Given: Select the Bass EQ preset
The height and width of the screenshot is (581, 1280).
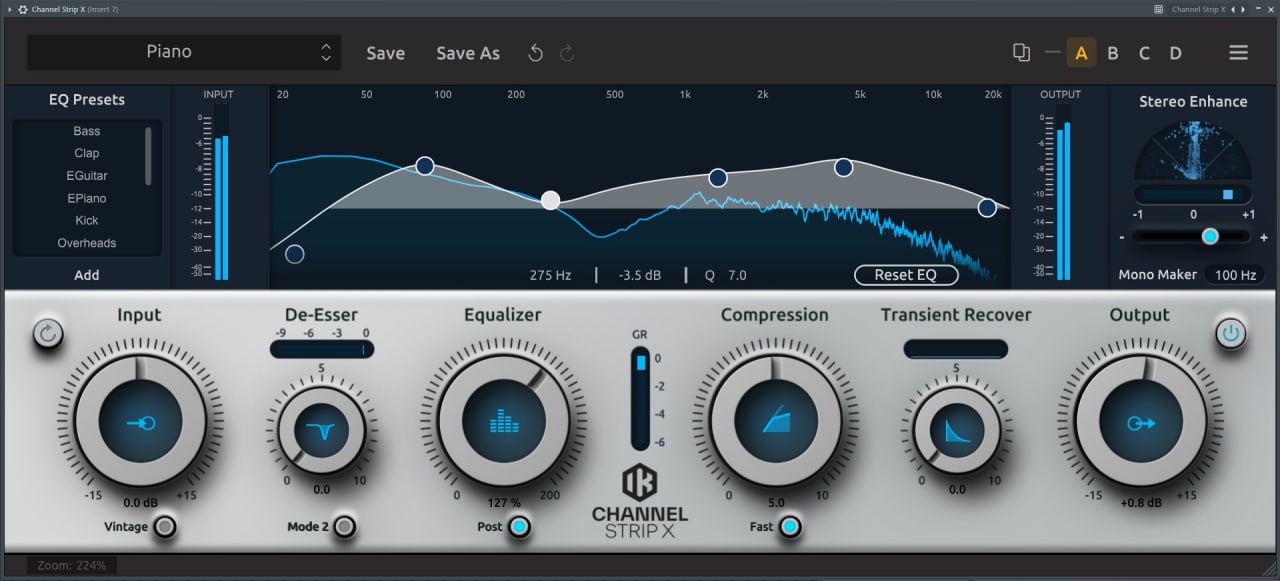Looking at the screenshot, I should pos(87,131).
